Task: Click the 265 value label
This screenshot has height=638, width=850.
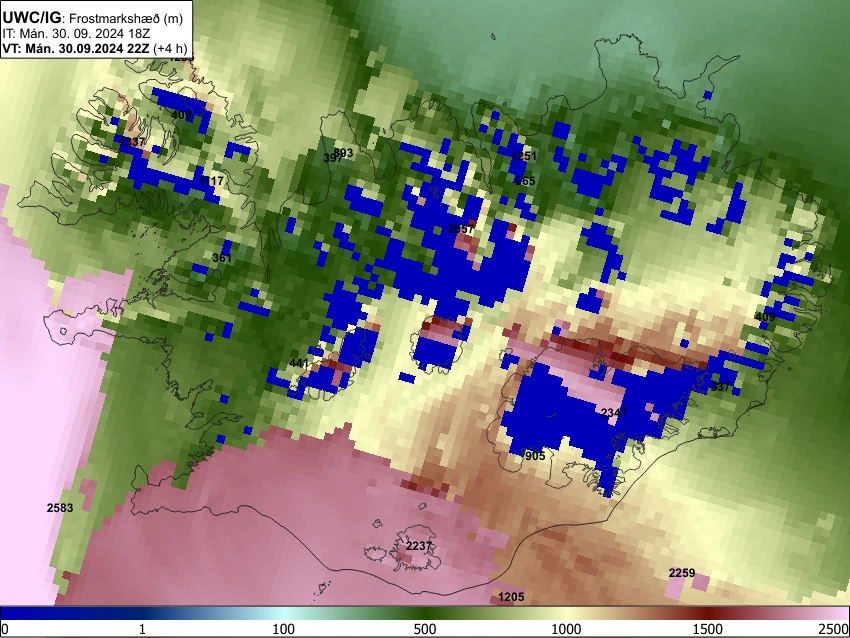Action: [525, 181]
